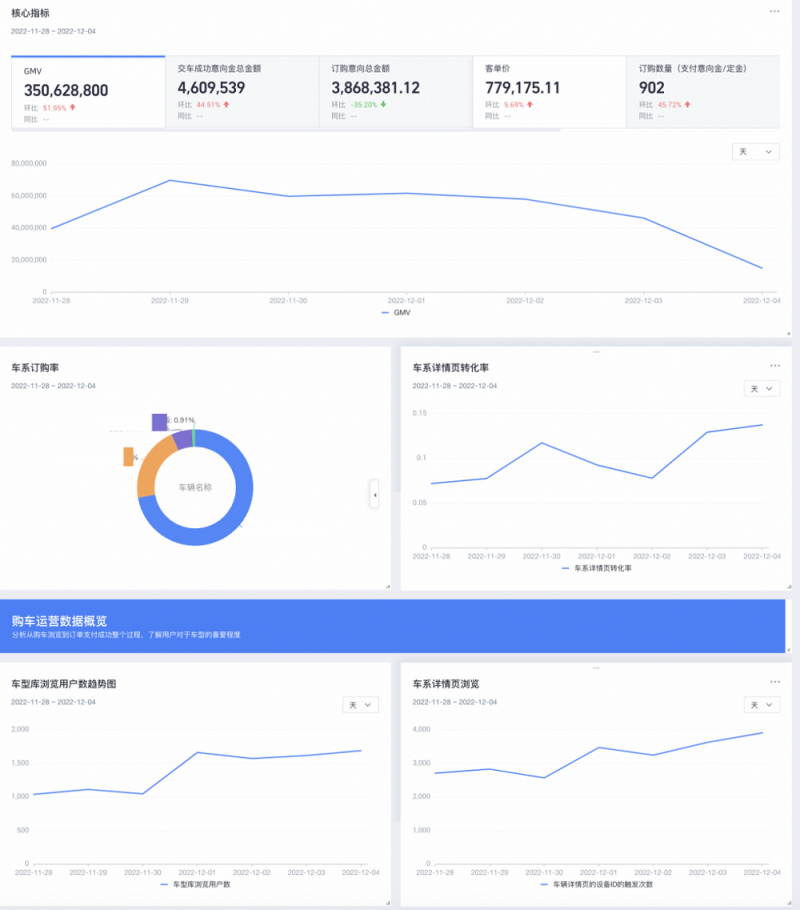Screen dimensions: 800x910
Task: Open more options on 车系详情页转化率 chart
Action: coord(774,366)
